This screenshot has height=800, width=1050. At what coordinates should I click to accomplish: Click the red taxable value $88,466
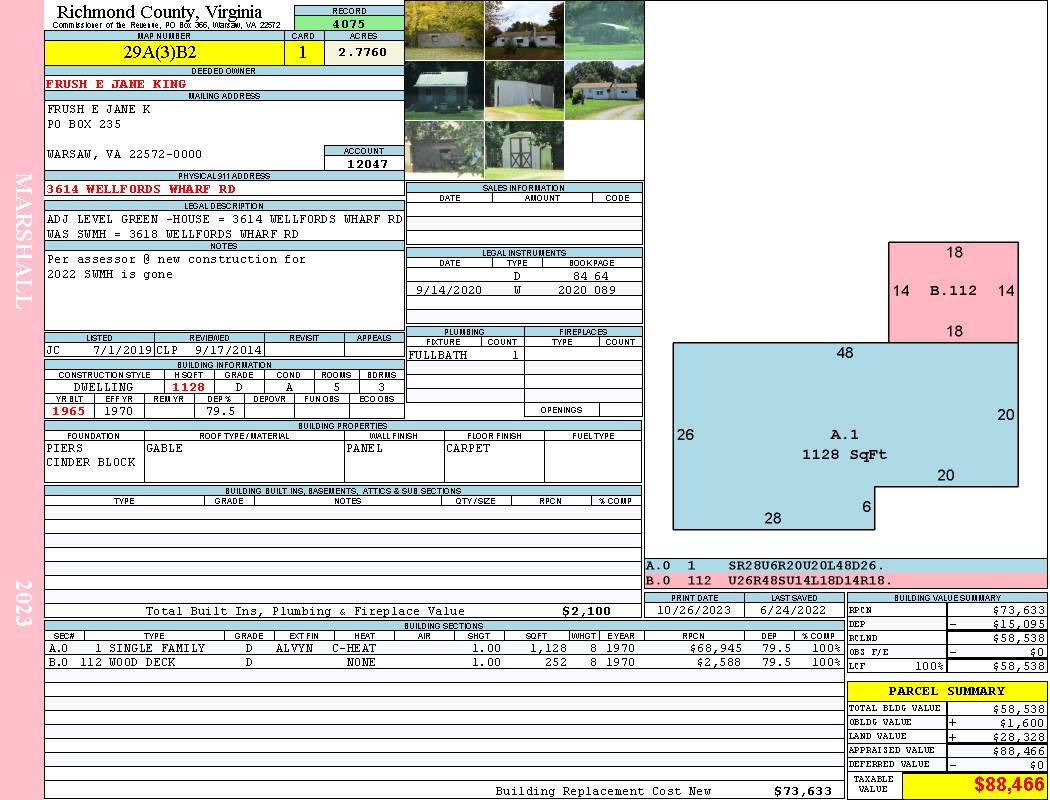(1008, 784)
